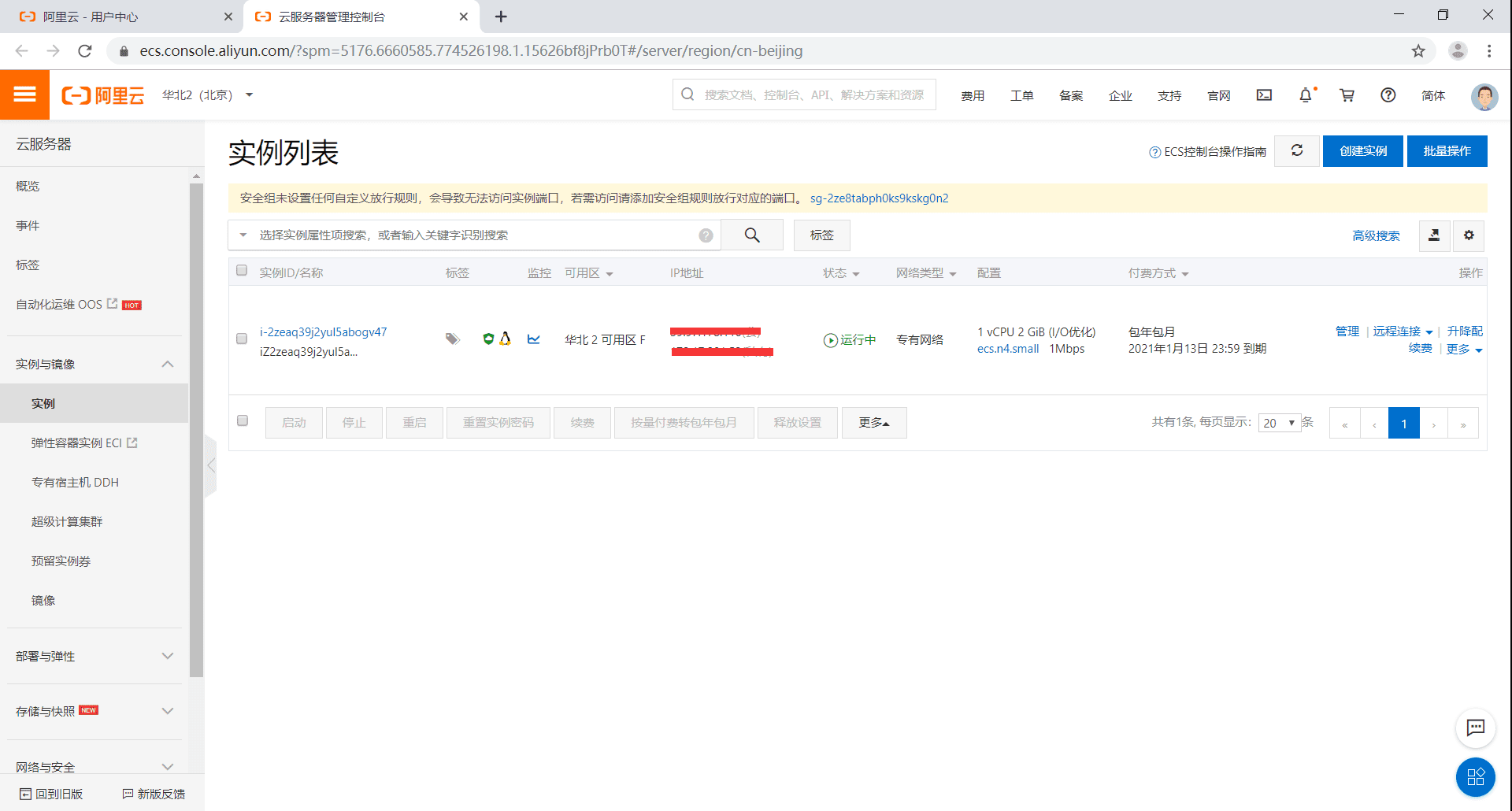Screen dimensions: 1512x811
Task: Open a new browser tab
Action: pos(501,17)
